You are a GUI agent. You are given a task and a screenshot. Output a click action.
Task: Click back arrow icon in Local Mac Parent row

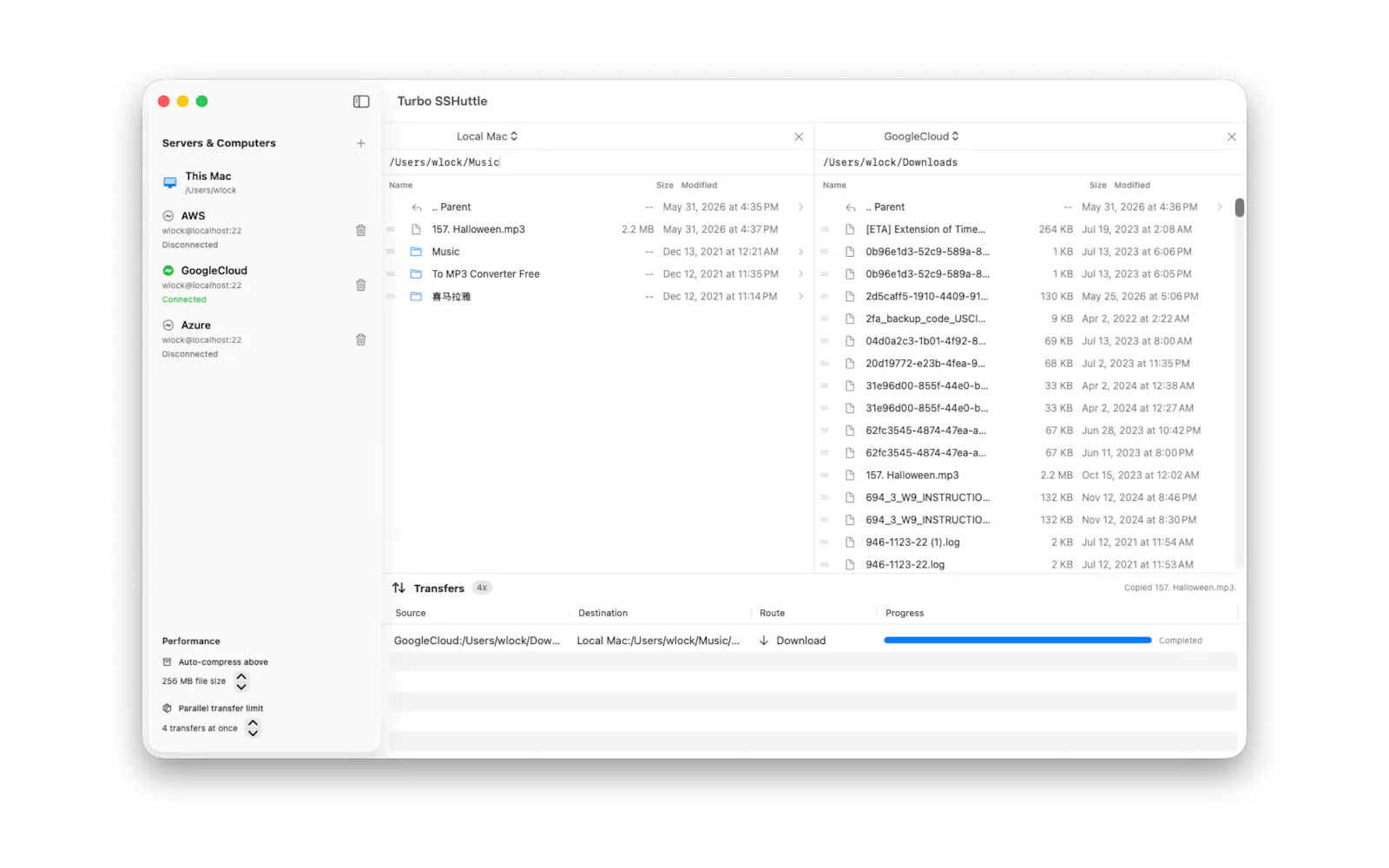tap(417, 207)
